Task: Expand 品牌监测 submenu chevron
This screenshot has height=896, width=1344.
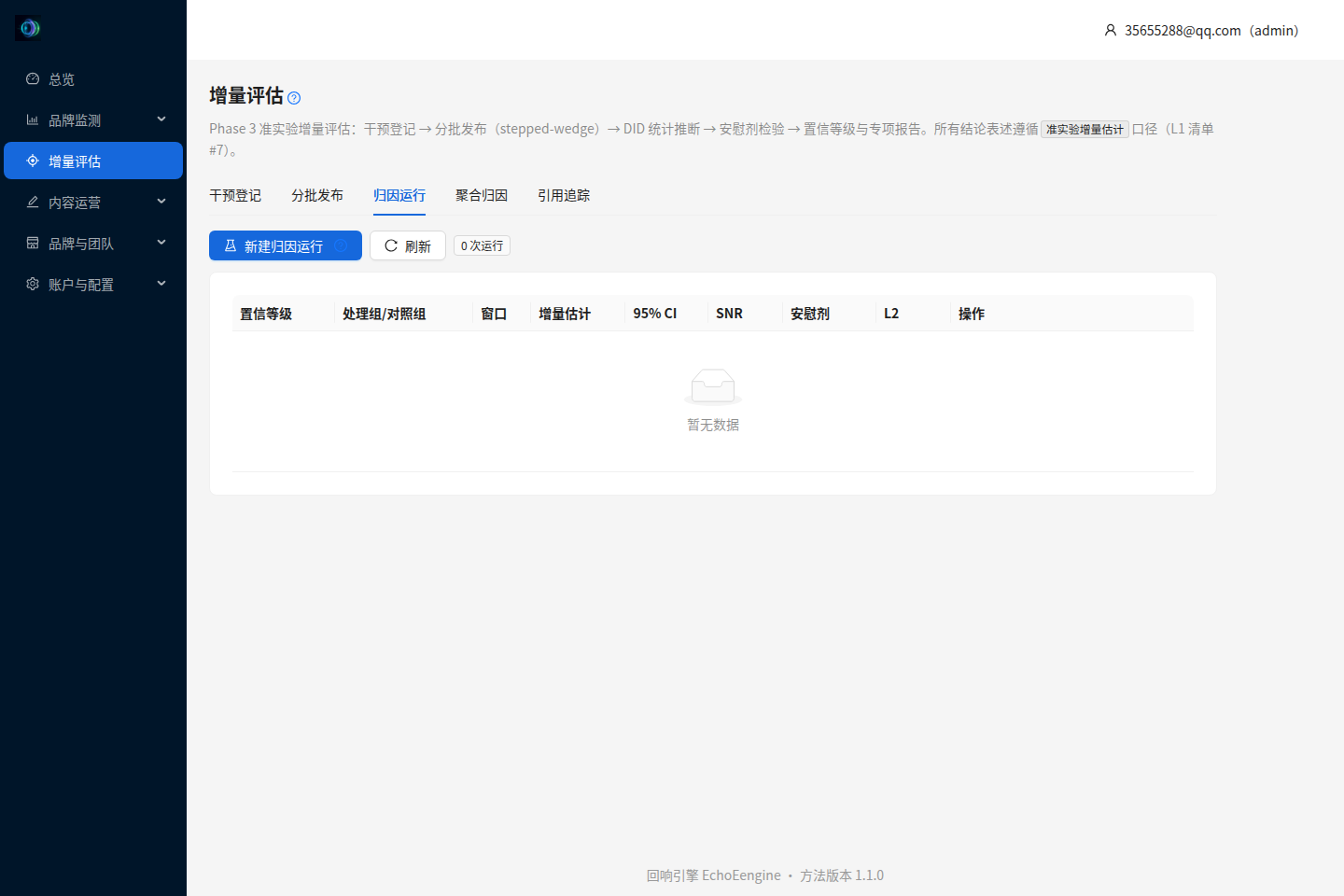Action: (x=161, y=119)
